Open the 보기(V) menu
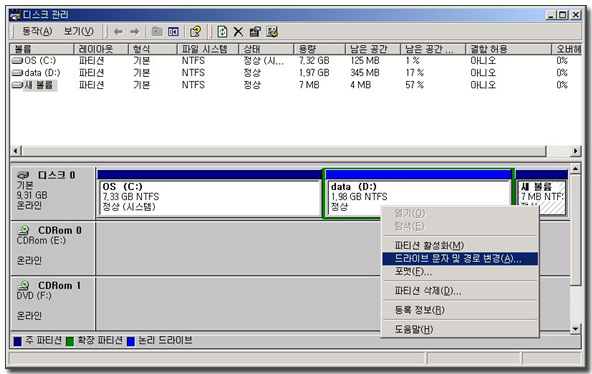Image resolution: width=592 pixels, height=374 pixels. 78,31
